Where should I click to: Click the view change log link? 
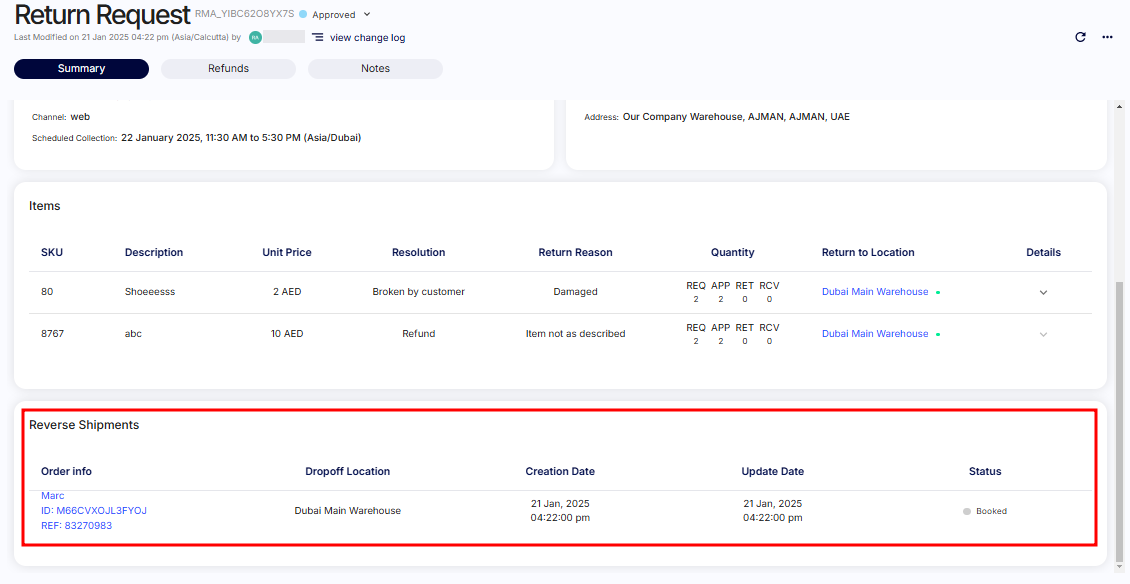point(368,37)
